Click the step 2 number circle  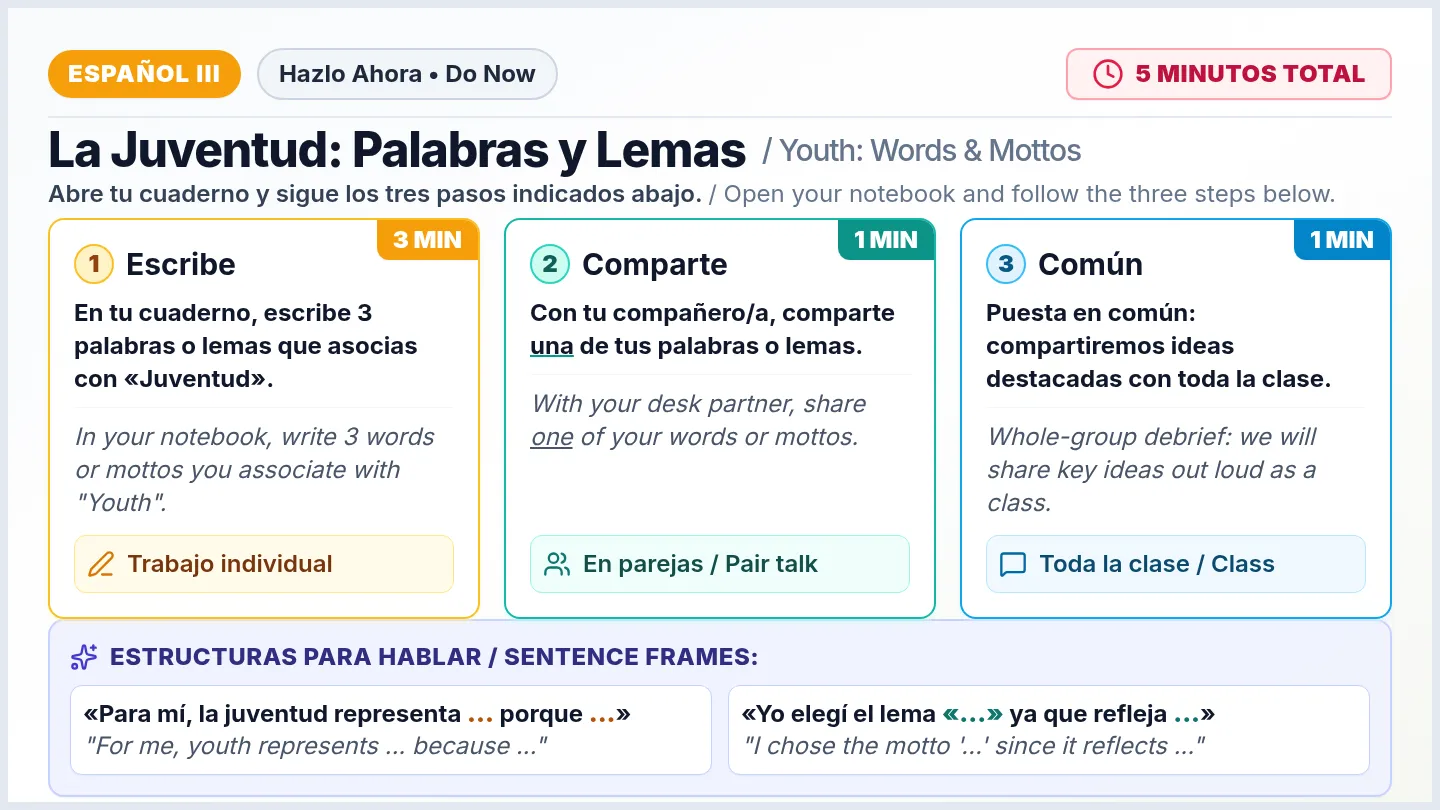point(550,264)
